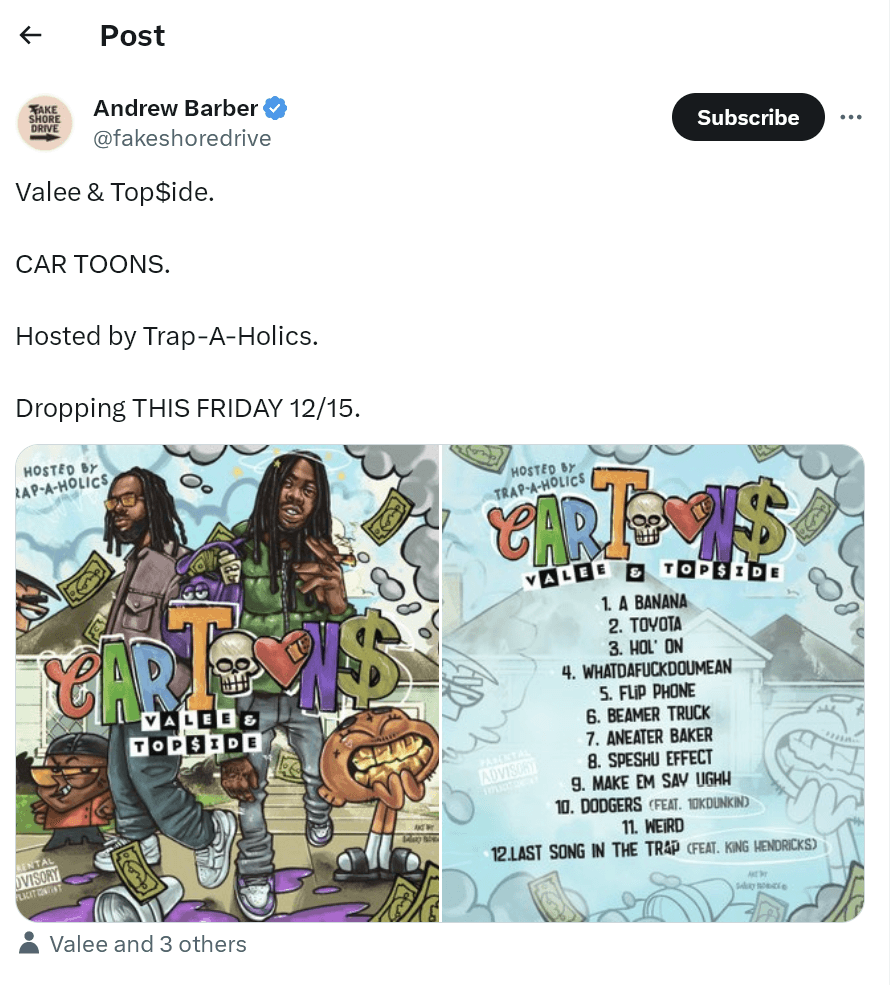Open the three-dot more options menu
892x985 pixels.
(851, 117)
